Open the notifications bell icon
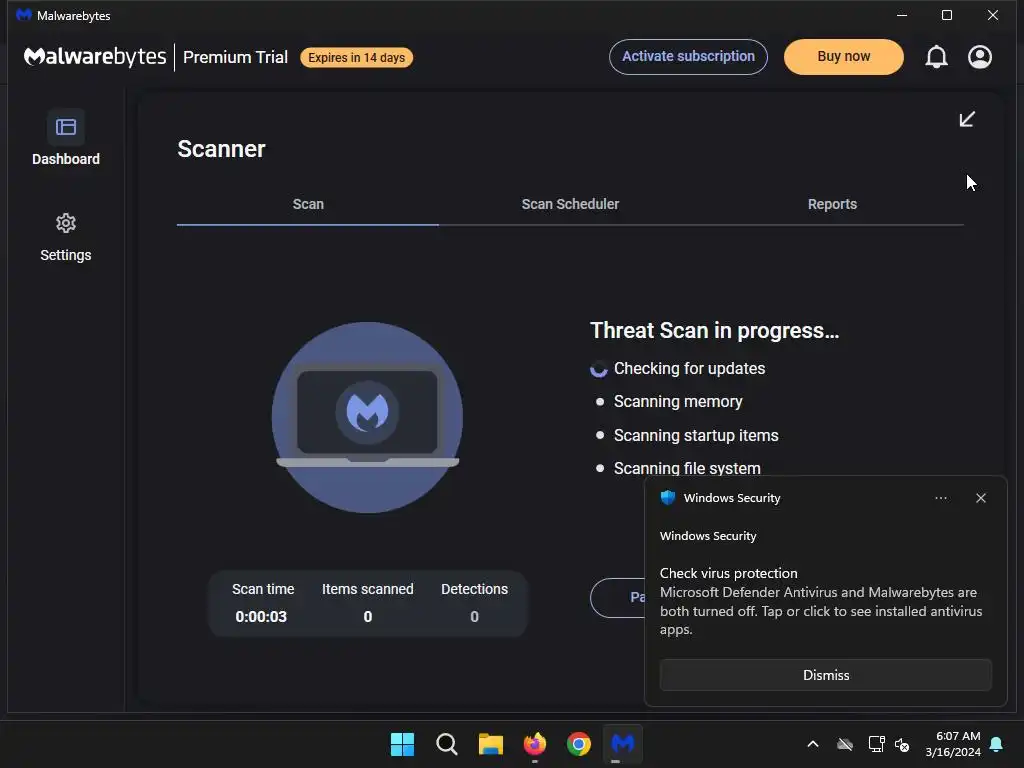Screen dimensions: 1024x768 pos(936,57)
